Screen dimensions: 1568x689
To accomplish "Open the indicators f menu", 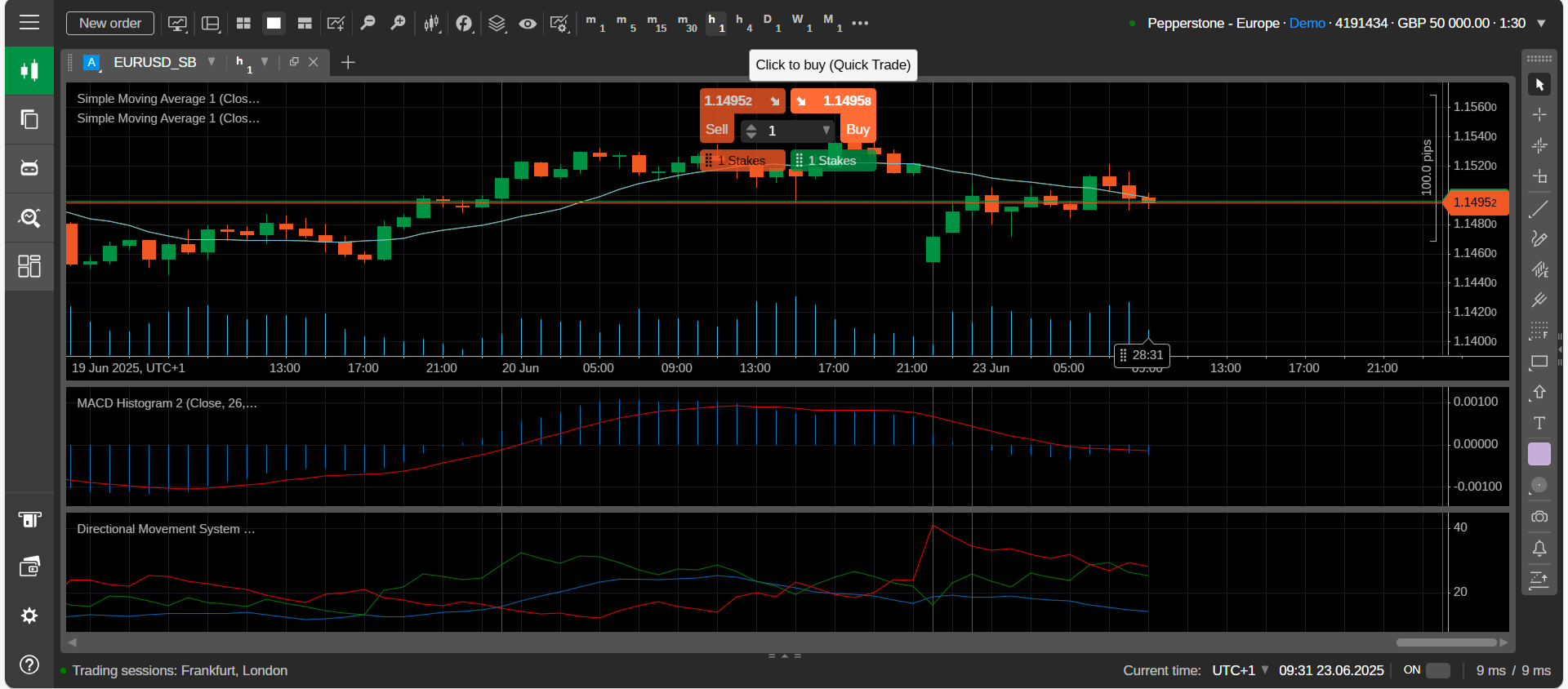I will pyautogui.click(x=465, y=24).
